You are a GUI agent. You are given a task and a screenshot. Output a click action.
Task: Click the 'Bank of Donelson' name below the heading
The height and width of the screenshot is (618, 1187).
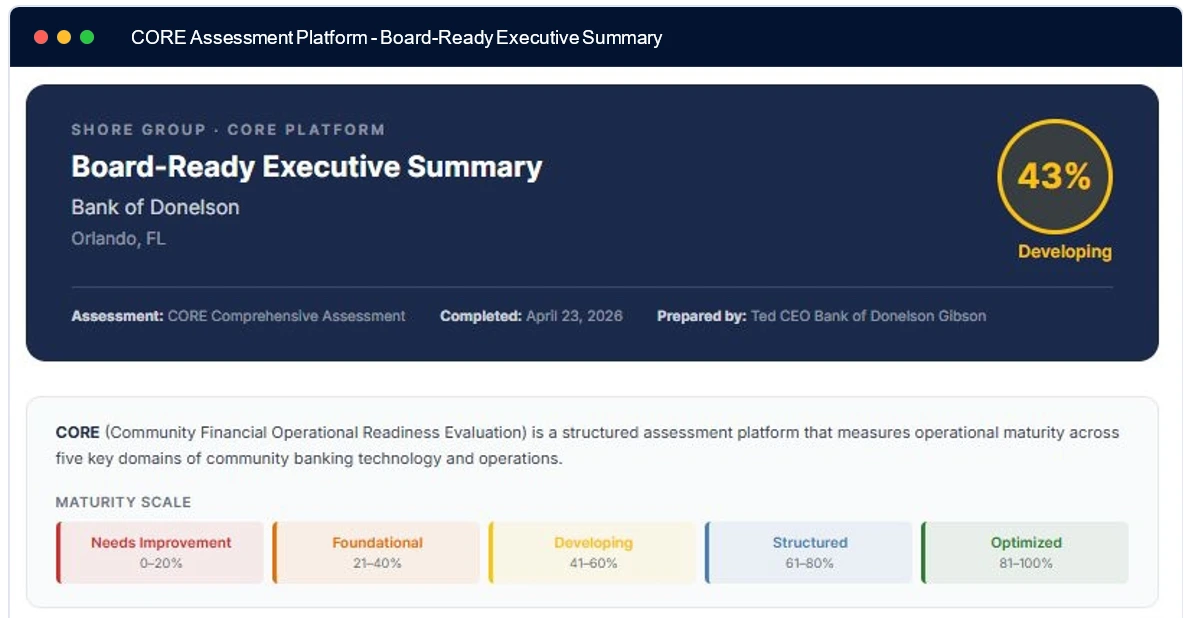(155, 207)
